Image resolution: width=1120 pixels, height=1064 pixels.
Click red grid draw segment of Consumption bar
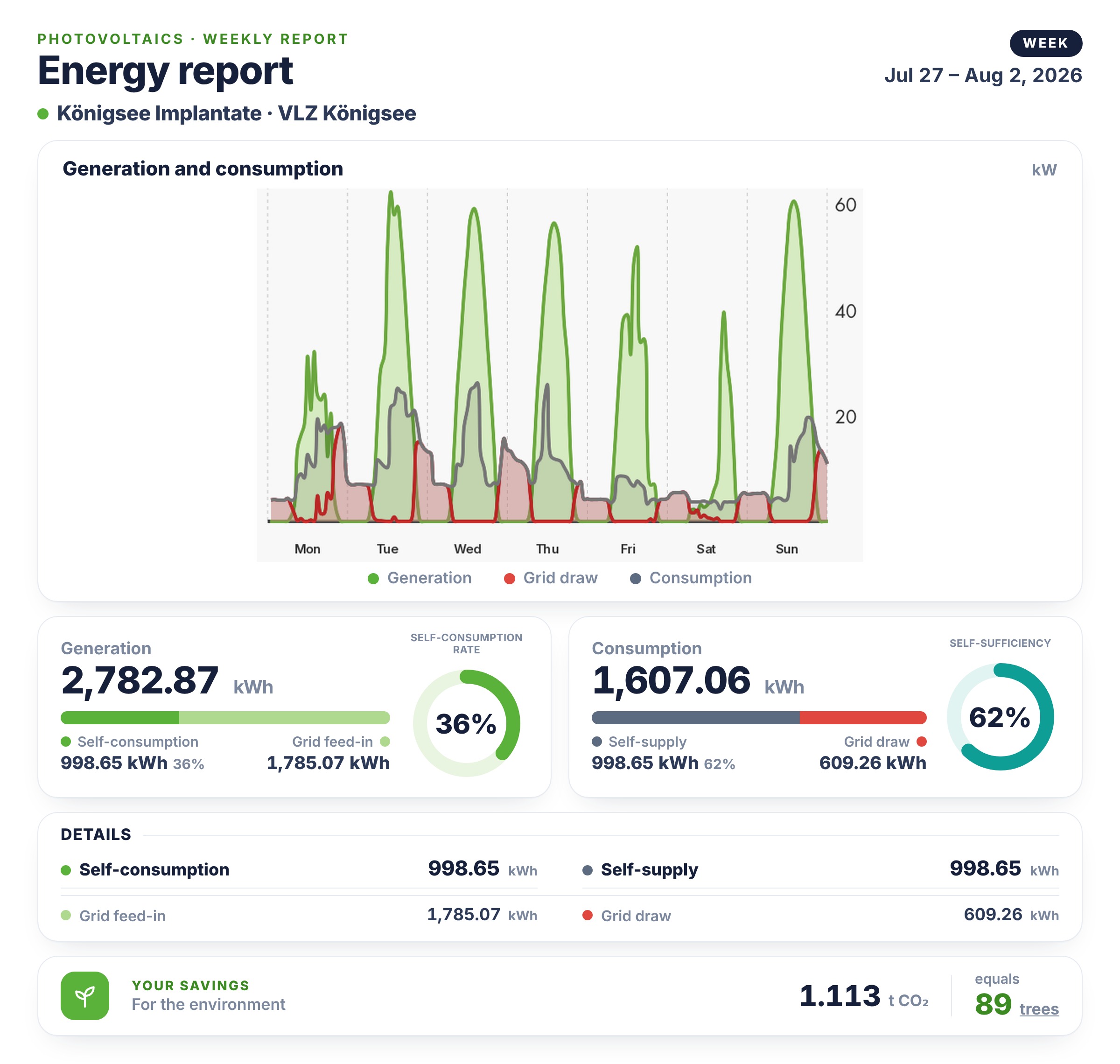[x=863, y=717]
